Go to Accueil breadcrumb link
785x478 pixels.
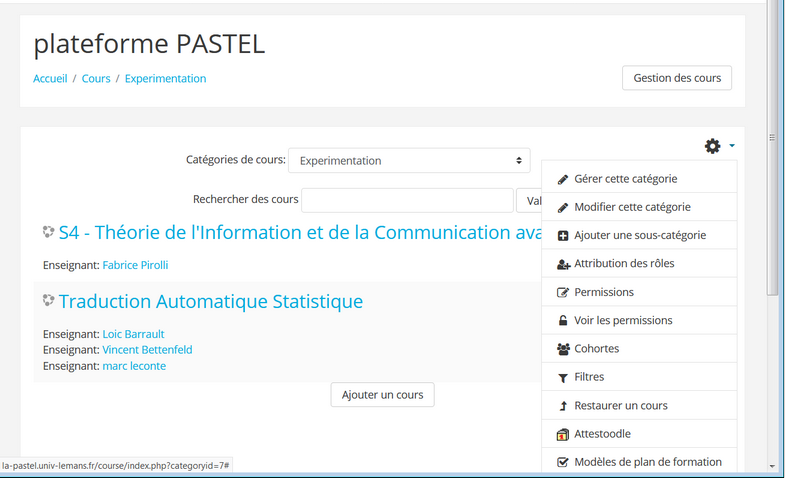click(50, 79)
